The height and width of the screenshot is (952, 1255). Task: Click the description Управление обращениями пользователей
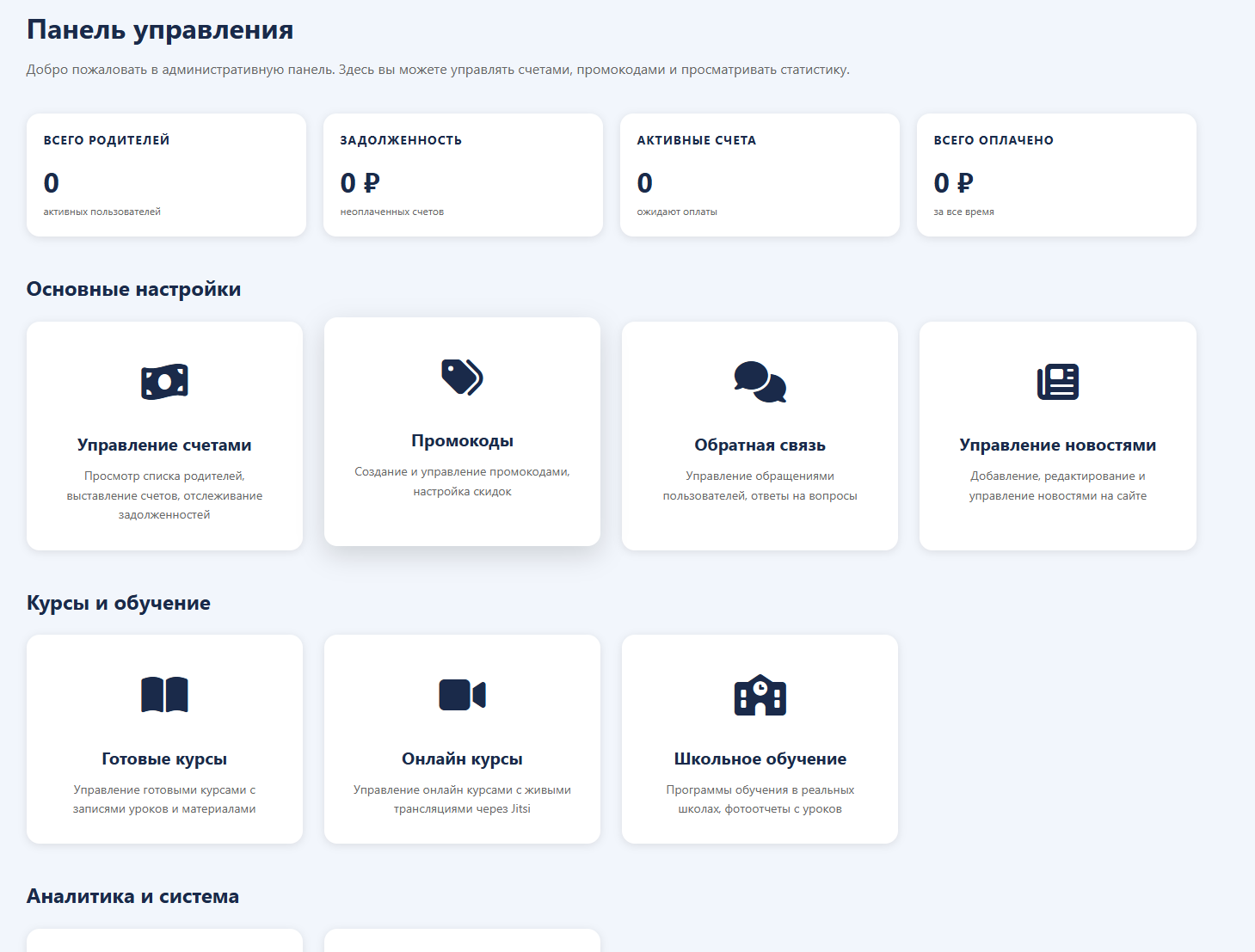(760, 486)
